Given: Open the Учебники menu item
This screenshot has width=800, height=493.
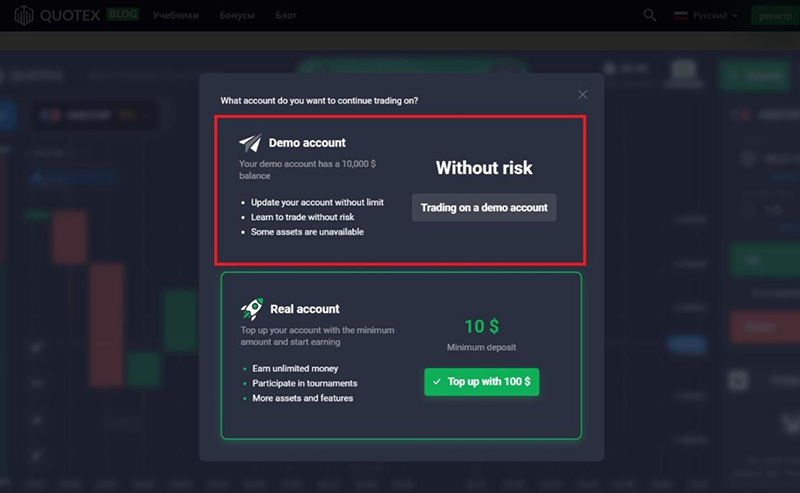Looking at the screenshot, I should 176,15.
